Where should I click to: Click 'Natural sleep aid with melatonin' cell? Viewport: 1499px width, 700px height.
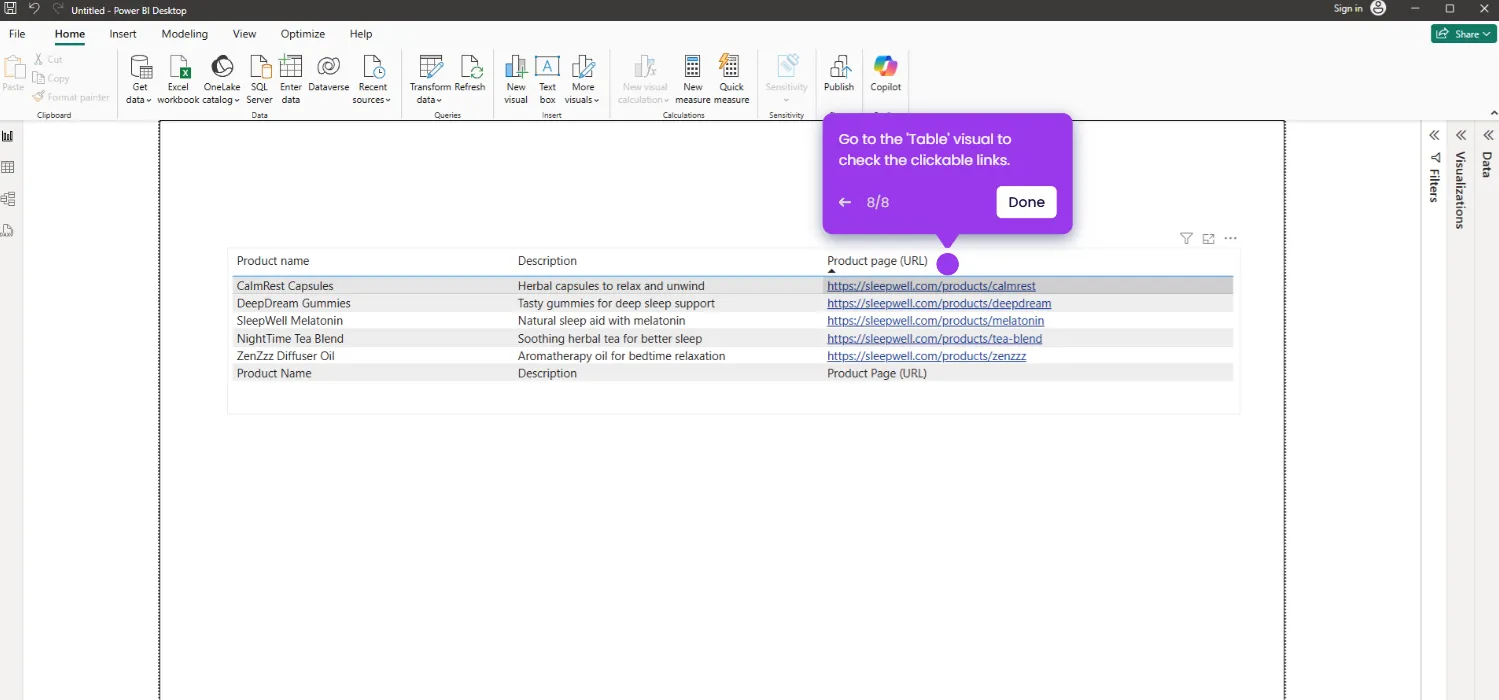[601, 321]
